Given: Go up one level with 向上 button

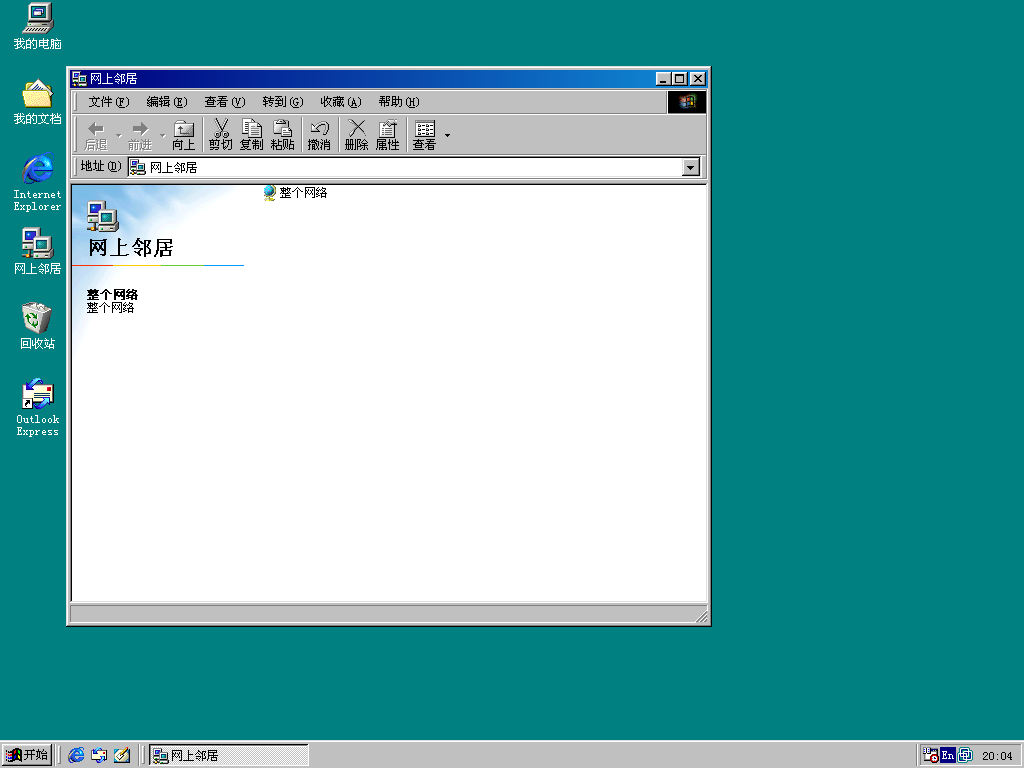Looking at the screenshot, I should tap(184, 135).
